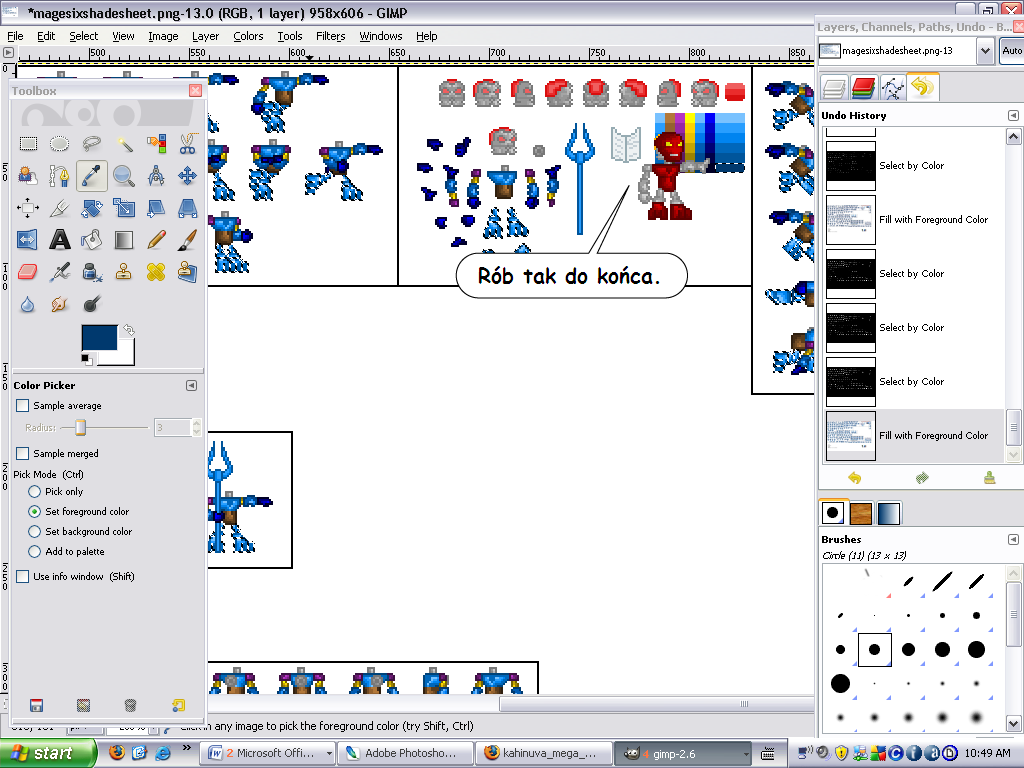Select the Bucket Fill tool
This screenshot has width=1024, height=768.
(91, 240)
